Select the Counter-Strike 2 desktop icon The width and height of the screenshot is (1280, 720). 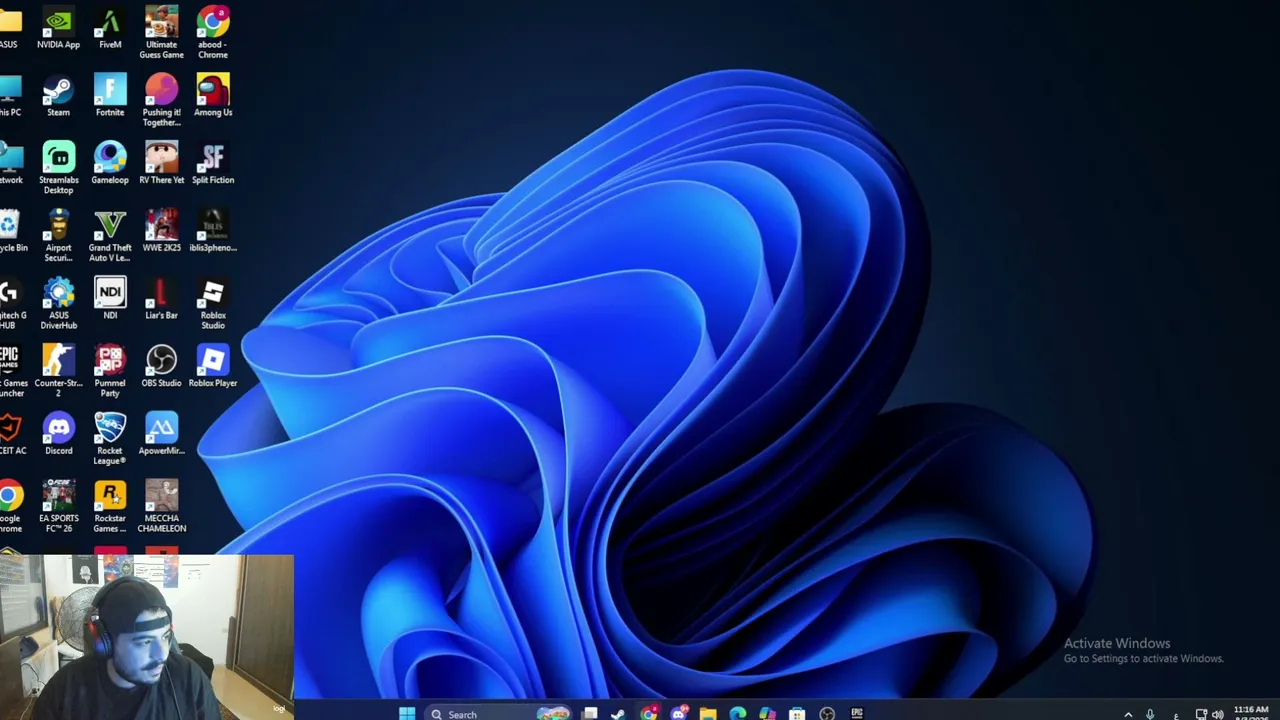click(58, 371)
